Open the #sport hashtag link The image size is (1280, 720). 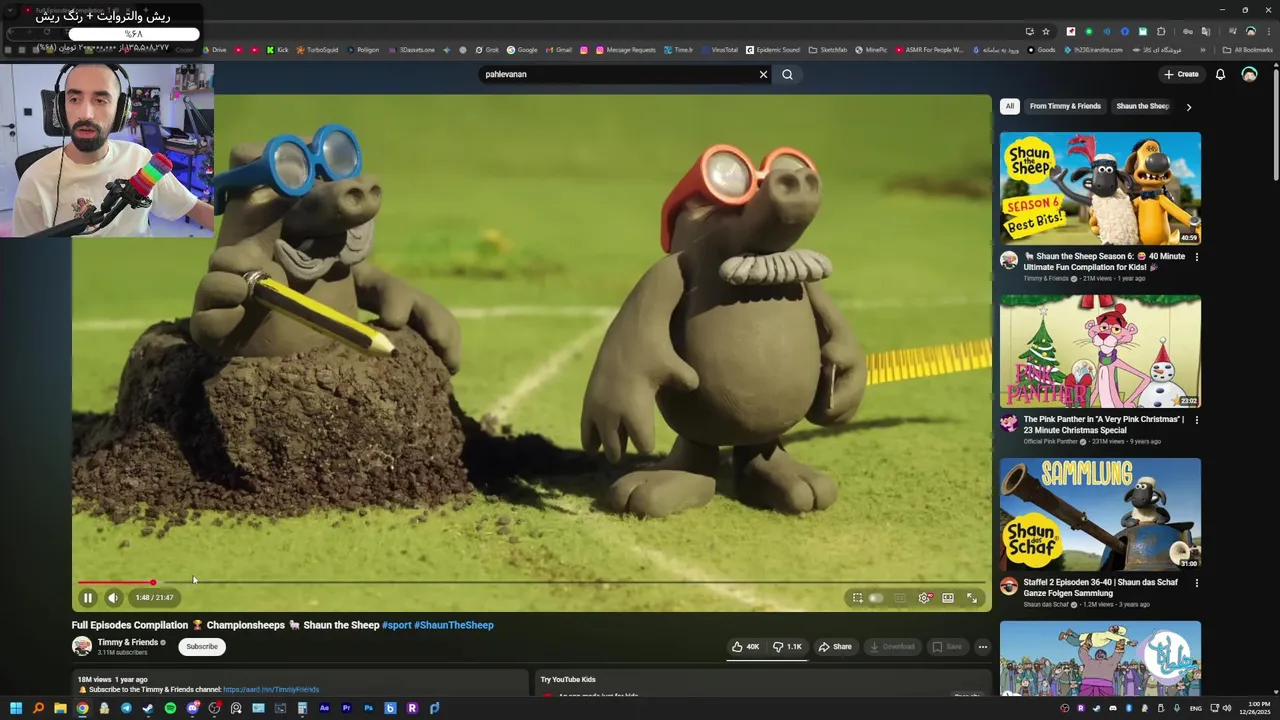[396, 625]
